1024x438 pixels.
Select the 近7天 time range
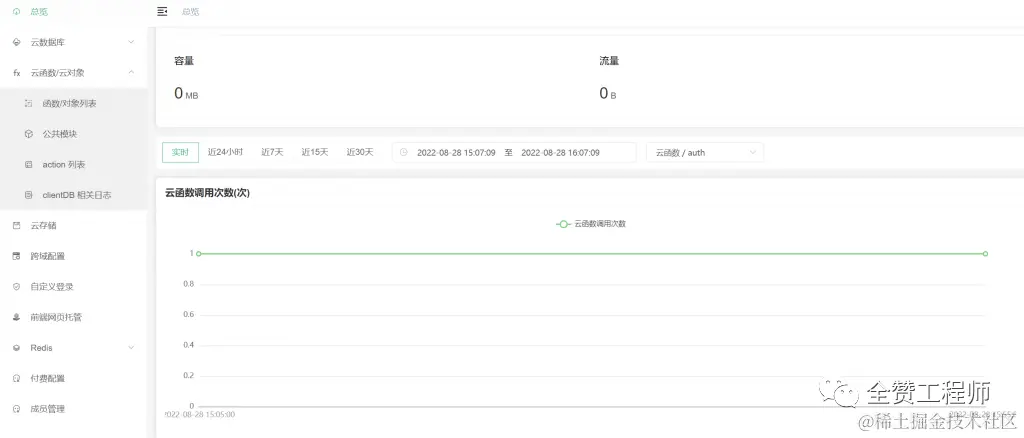(272, 152)
